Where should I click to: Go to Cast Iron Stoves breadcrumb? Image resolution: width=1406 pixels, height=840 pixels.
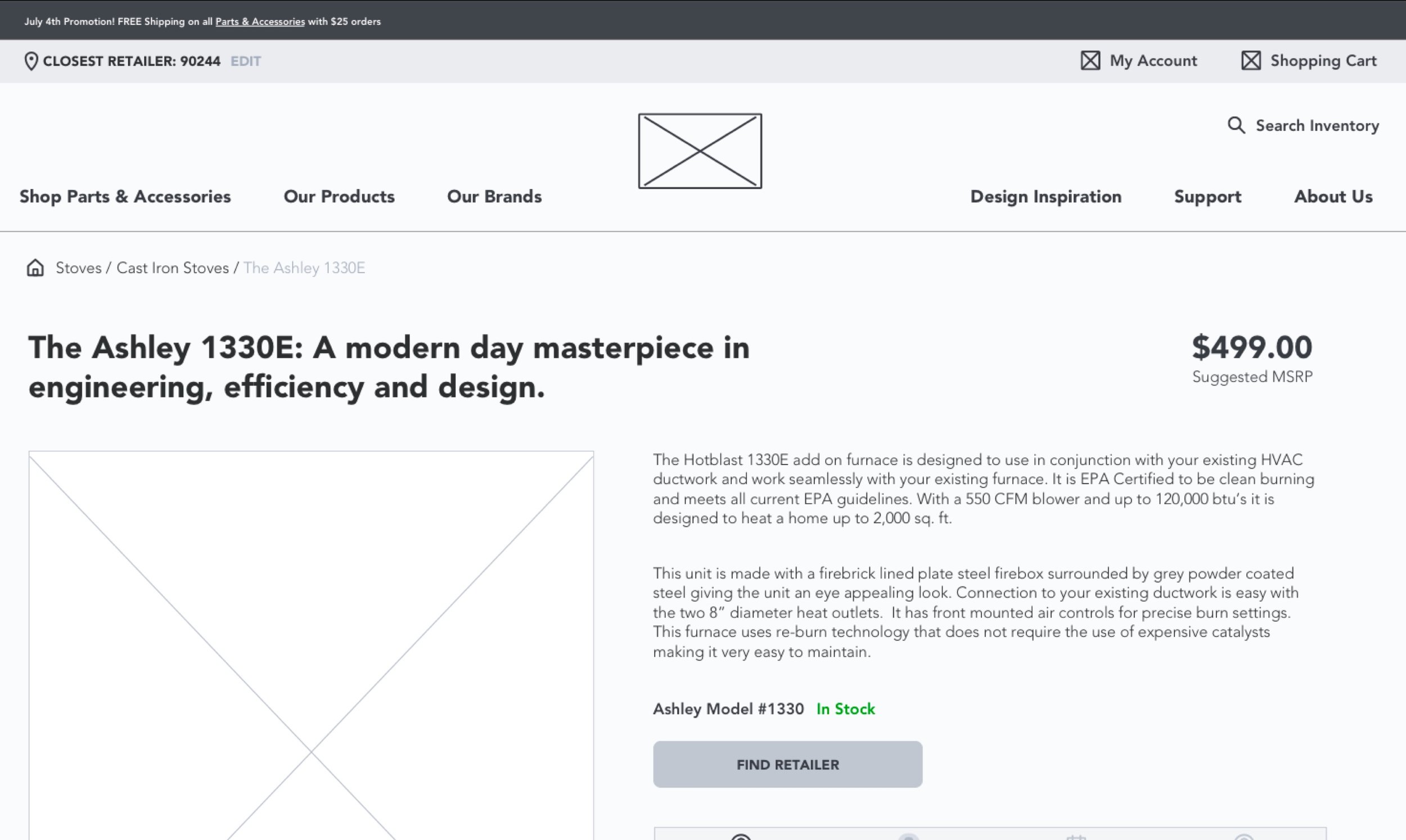pos(173,268)
